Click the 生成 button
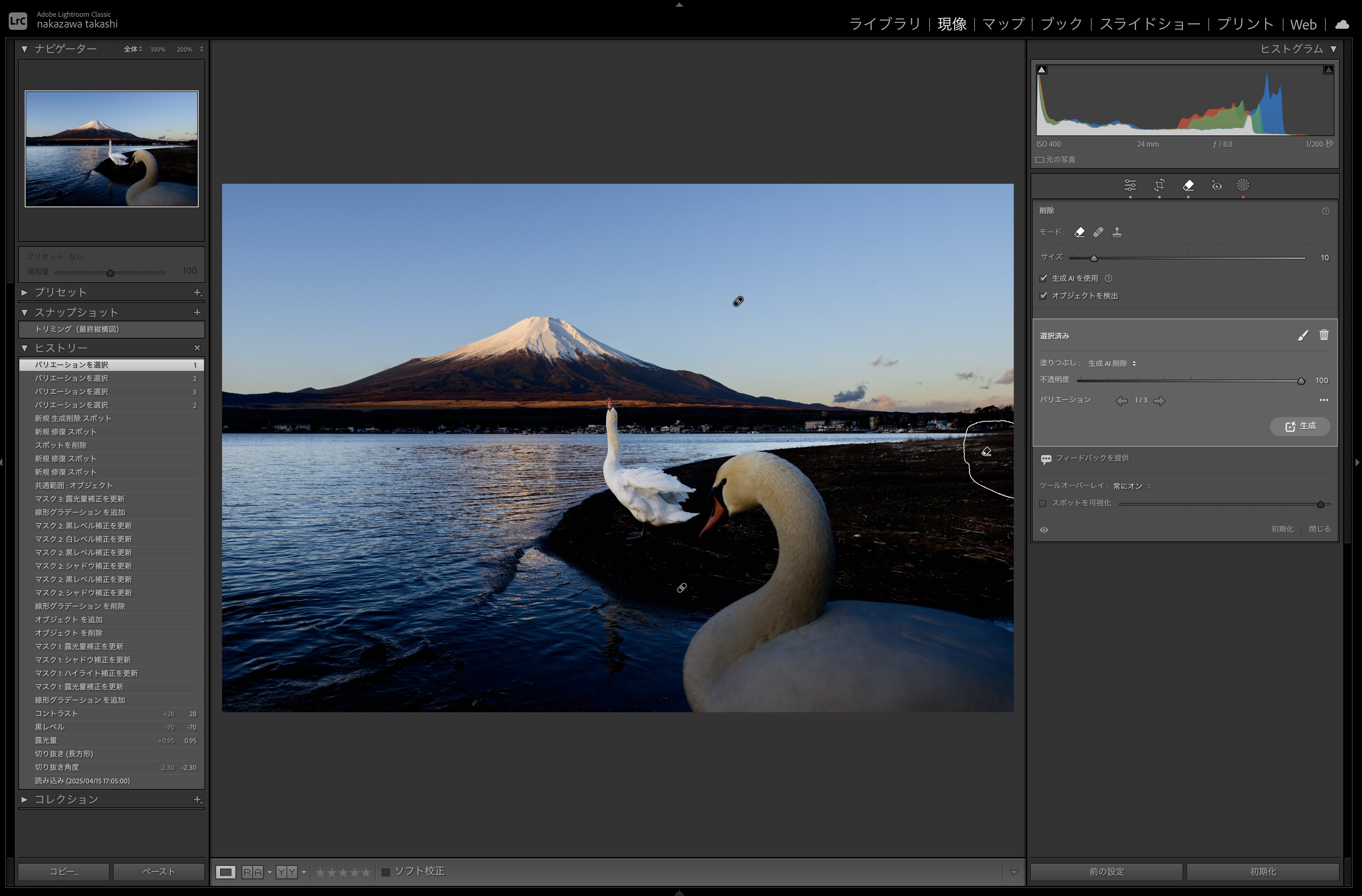 [x=1300, y=426]
